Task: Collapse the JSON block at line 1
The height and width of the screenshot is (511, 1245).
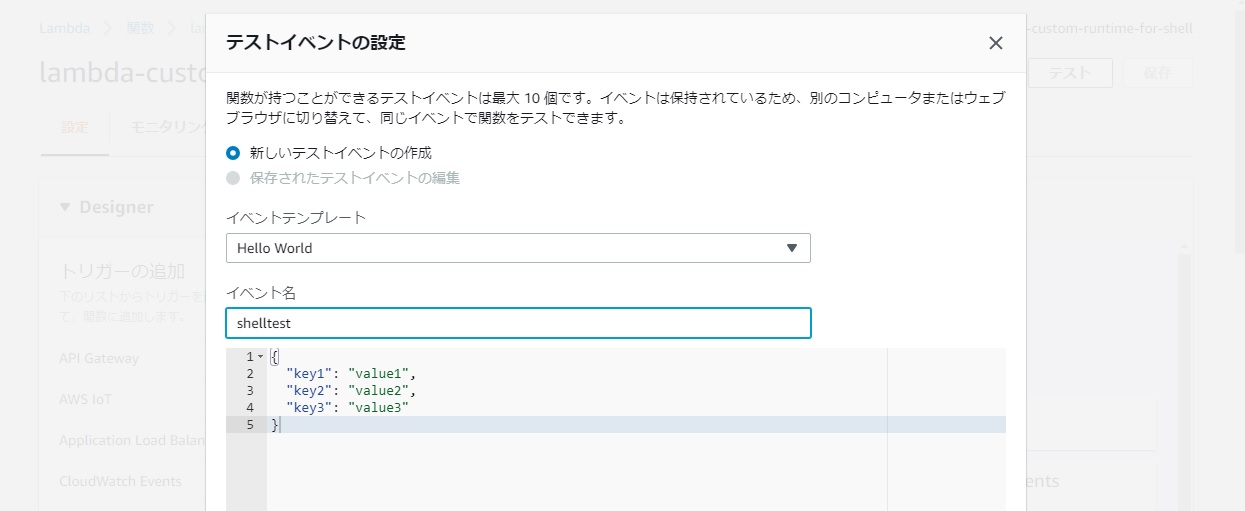Action: [260, 357]
